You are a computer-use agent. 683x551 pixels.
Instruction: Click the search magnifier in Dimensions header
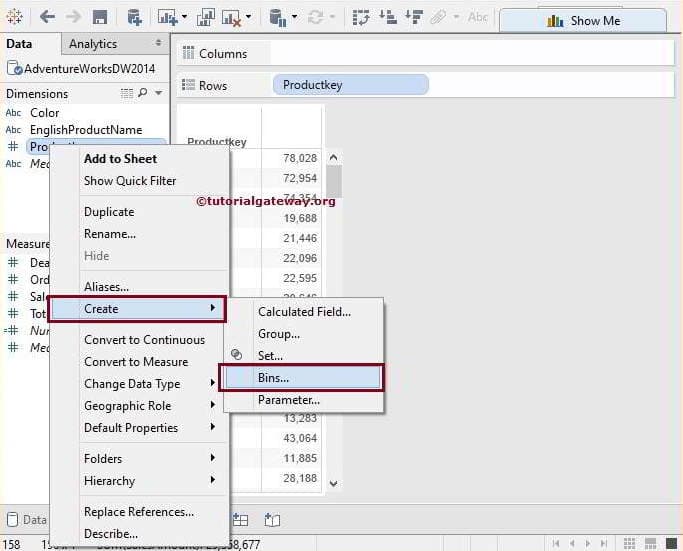coord(143,93)
